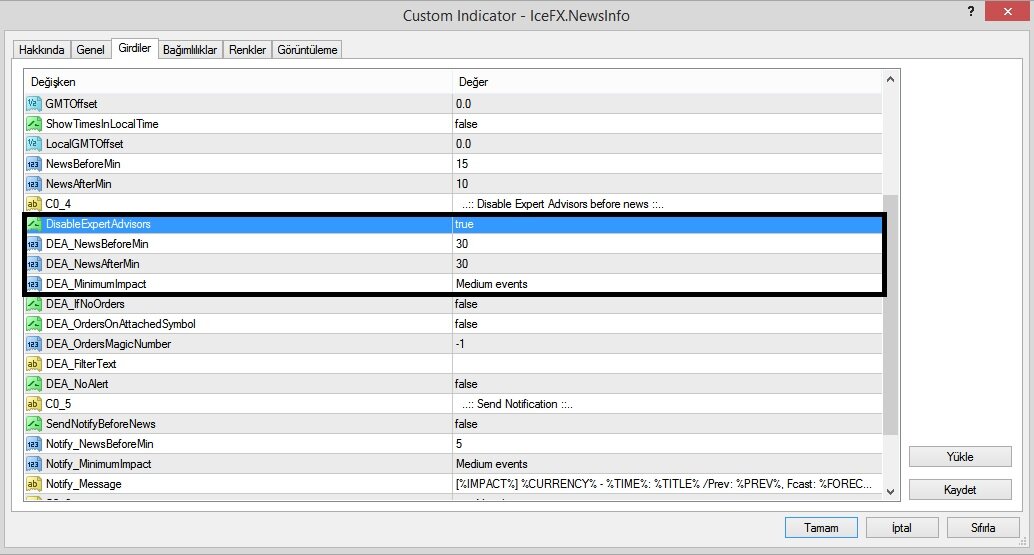
Task: Click the DEA_NoAlert boolean icon
Action: pos(34,384)
